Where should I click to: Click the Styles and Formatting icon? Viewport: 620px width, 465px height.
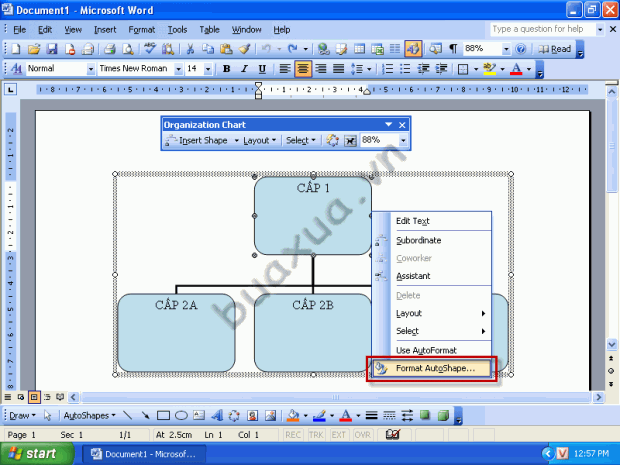click(16, 69)
